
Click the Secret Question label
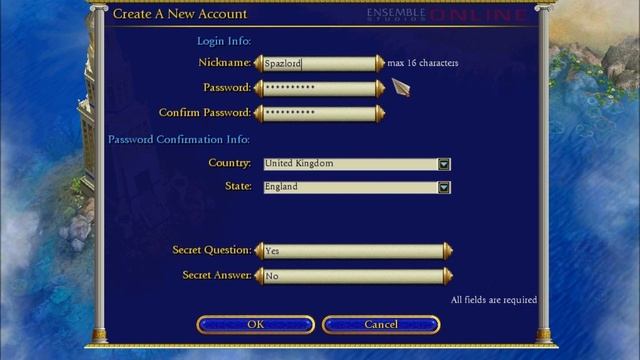[x=212, y=250]
